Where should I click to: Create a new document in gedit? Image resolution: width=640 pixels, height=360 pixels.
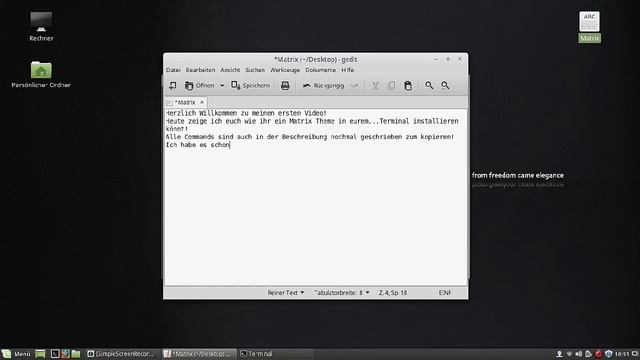(173, 85)
